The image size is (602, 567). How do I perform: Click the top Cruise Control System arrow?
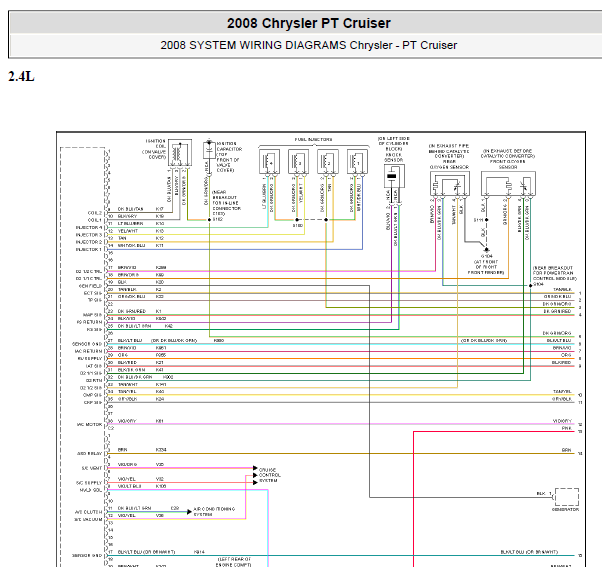pos(255,468)
